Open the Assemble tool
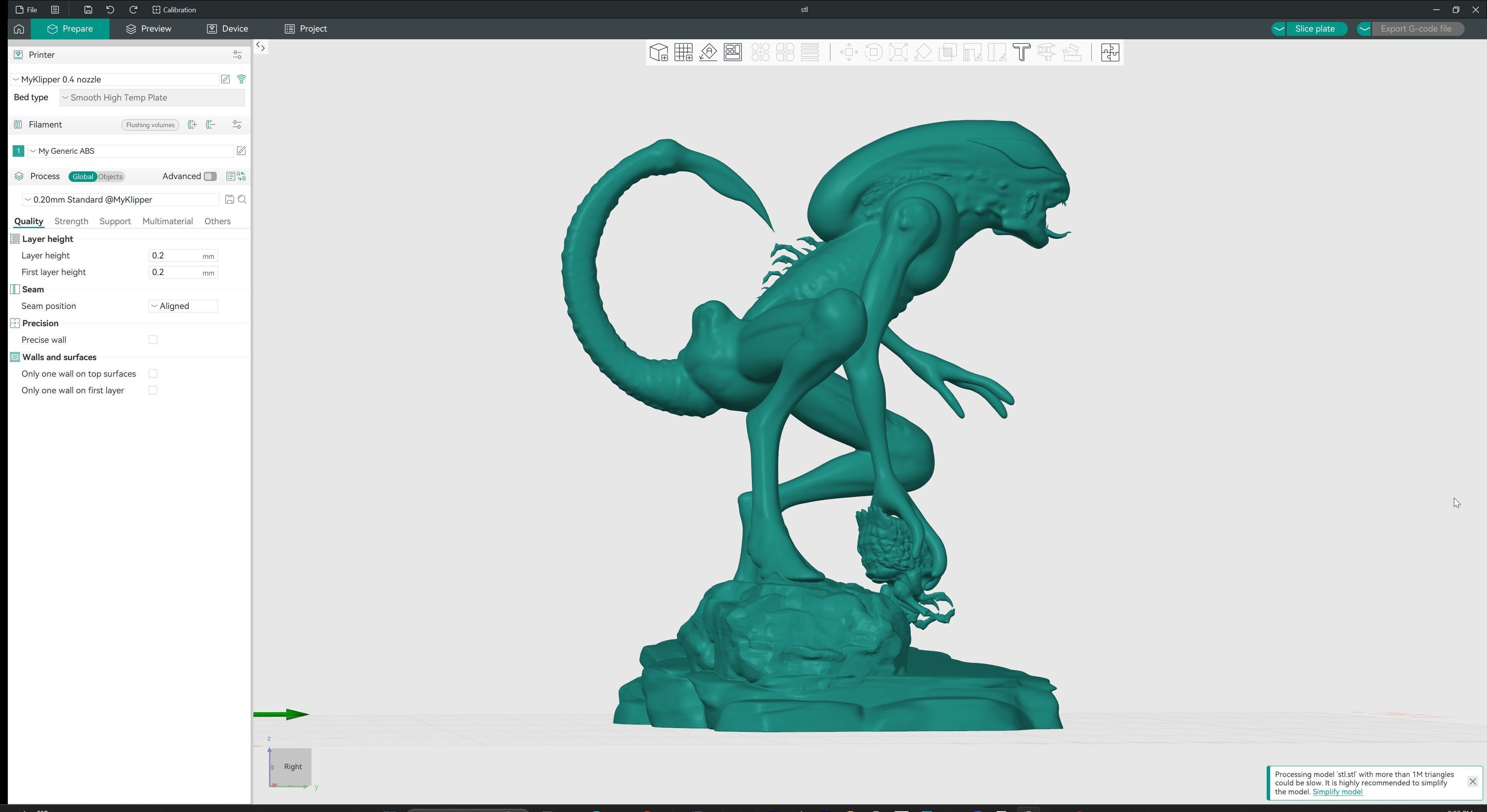This screenshot has width=1487, height=812. coord(1072,52)
